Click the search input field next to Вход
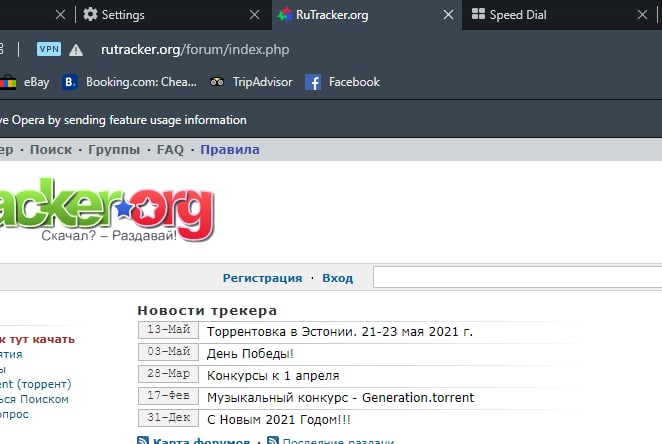Screen dimensions: 662x444 click(518, 277)
